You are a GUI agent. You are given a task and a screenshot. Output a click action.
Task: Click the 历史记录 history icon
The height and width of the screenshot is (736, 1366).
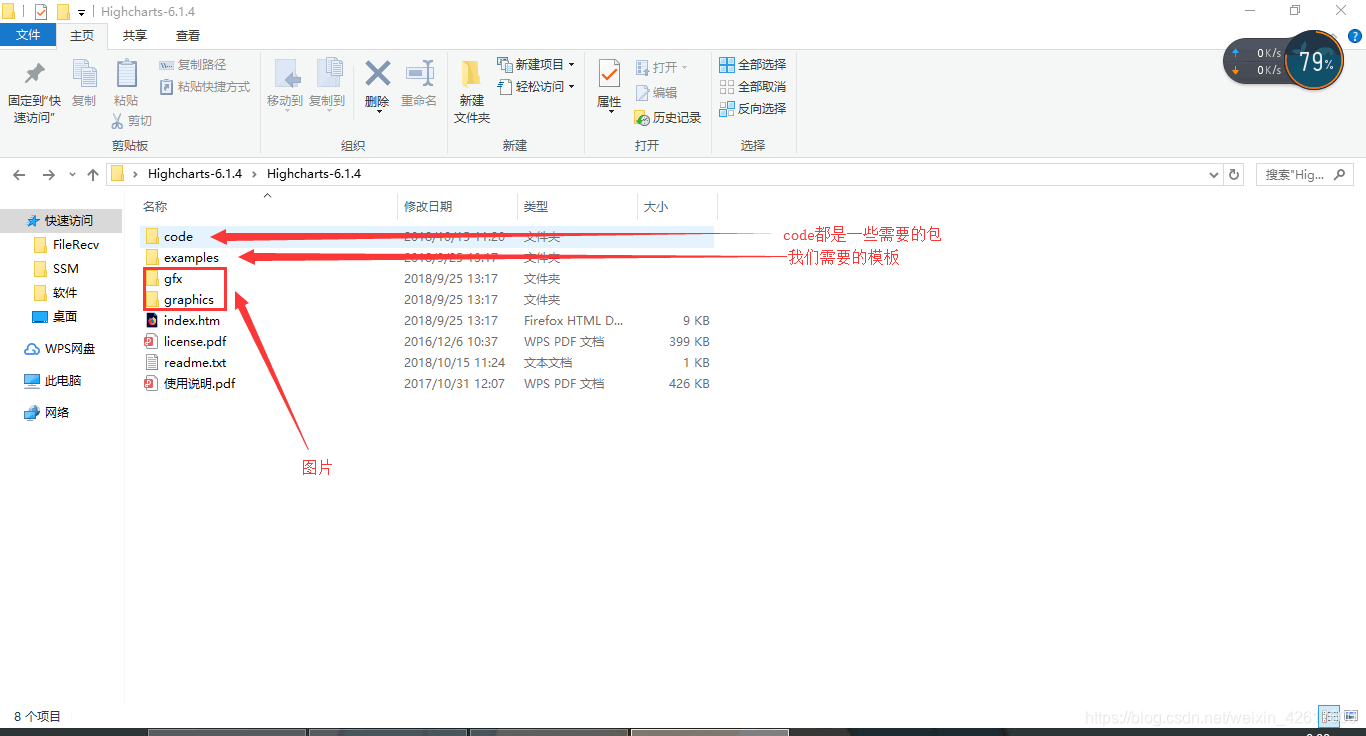[643, 118]
